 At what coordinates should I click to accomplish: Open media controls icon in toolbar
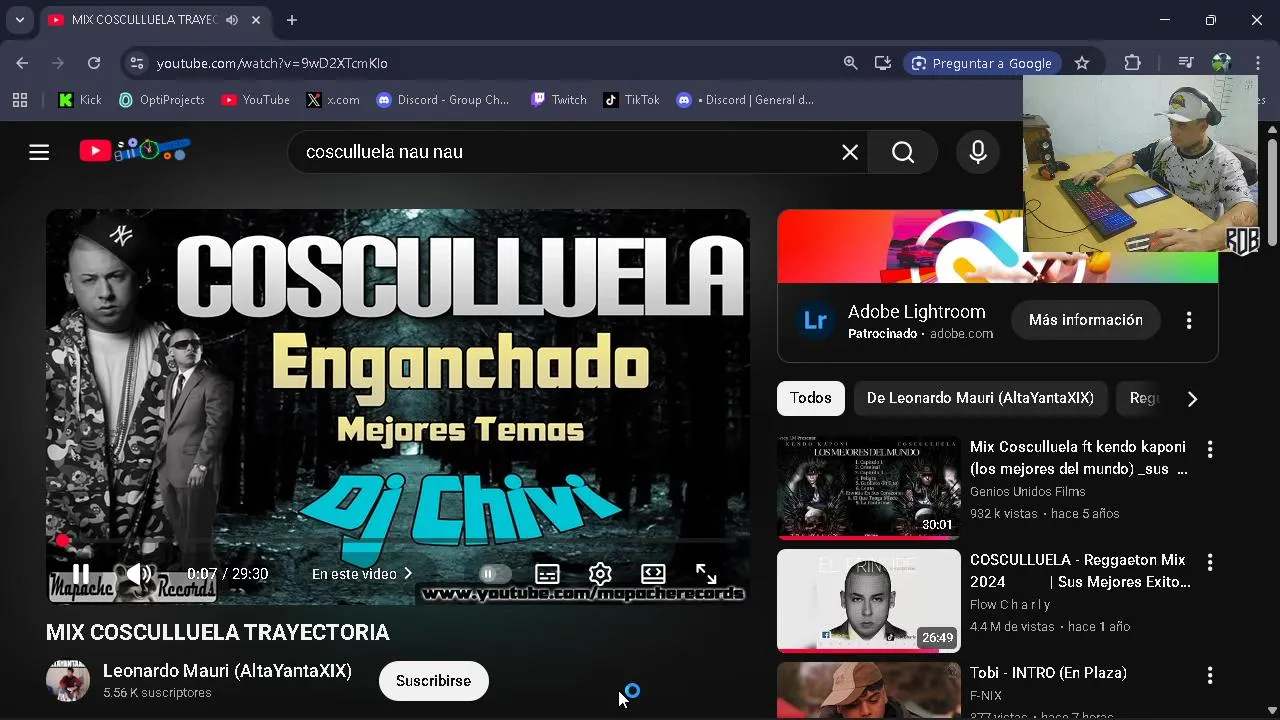pos(1186,63)
